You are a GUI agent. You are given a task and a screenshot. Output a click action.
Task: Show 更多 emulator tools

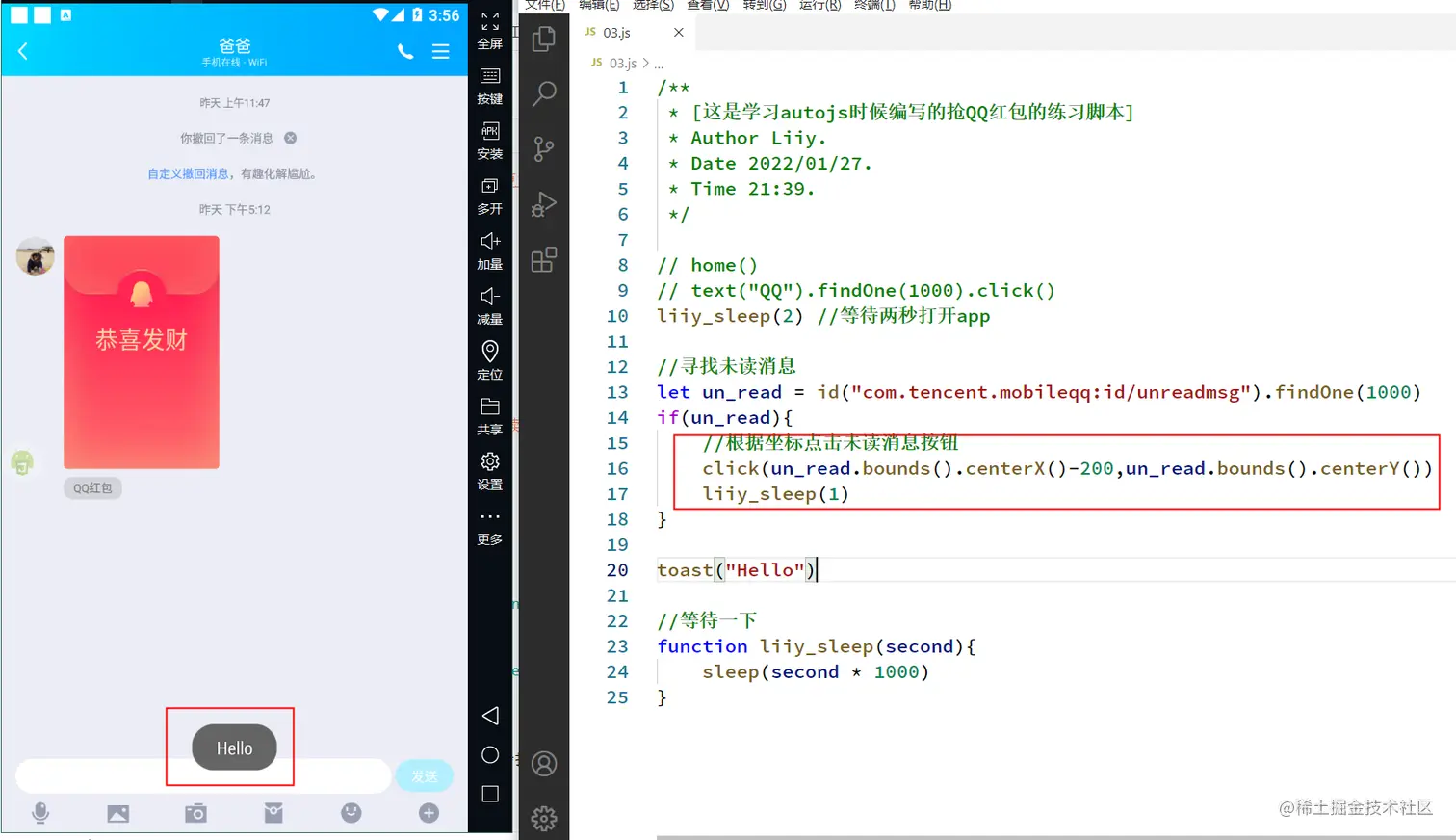tap(490, 527)
